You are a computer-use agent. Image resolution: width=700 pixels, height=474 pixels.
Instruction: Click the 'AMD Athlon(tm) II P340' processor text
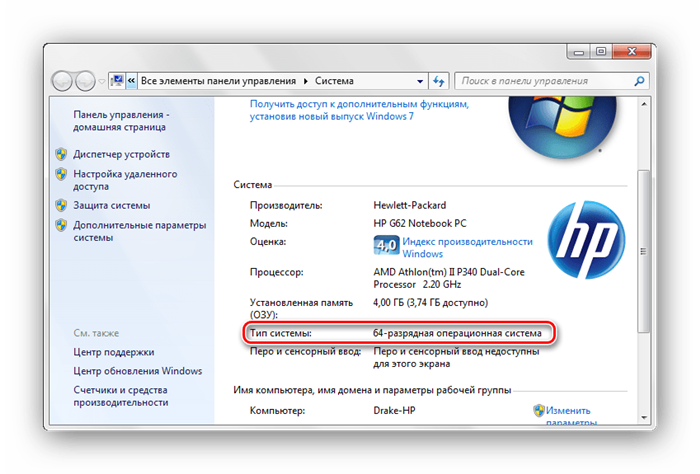[449, 279]
